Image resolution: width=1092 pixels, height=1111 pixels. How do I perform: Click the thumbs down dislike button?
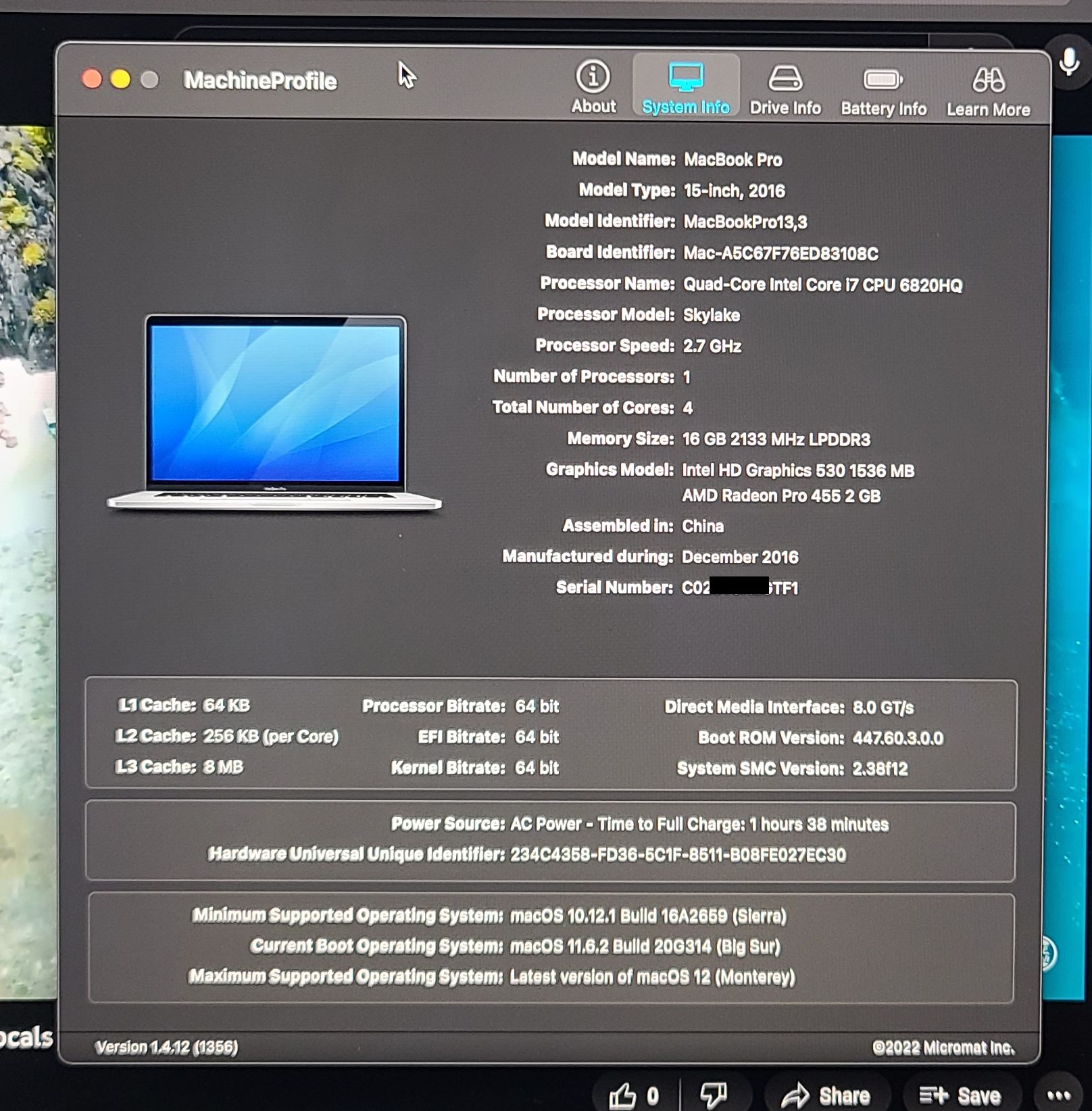pos(714,1094)
